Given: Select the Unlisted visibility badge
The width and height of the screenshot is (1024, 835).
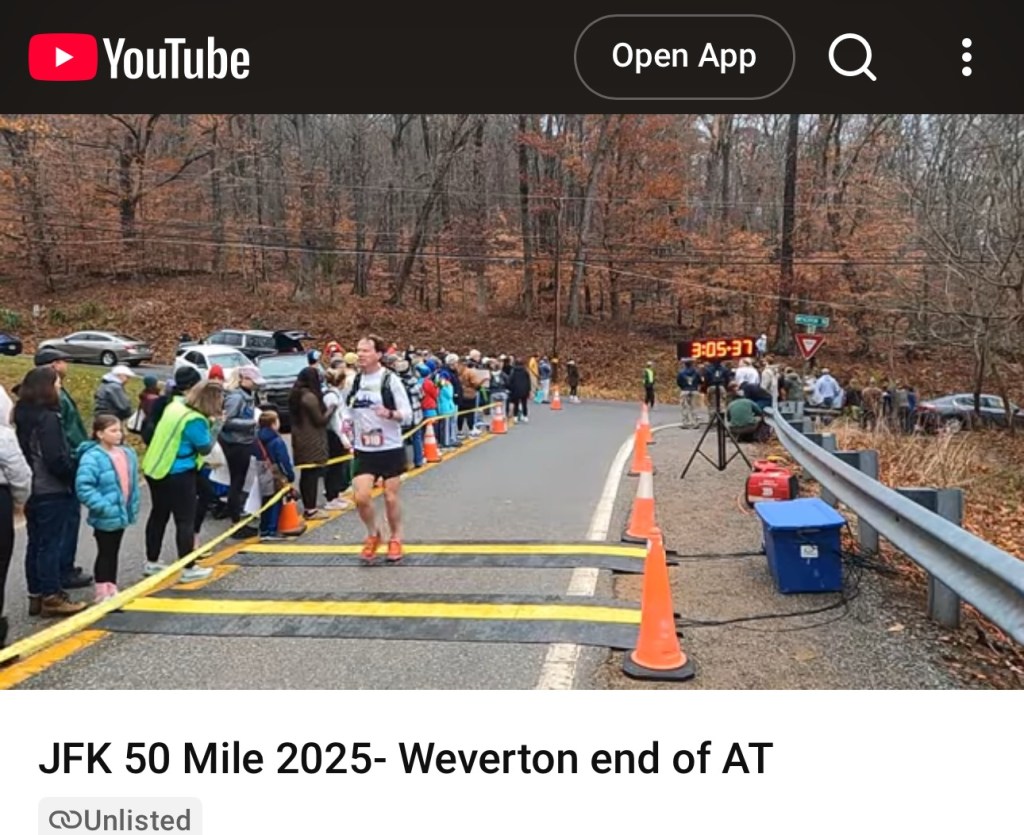Looking at the screenshot, I should point(120,817).
